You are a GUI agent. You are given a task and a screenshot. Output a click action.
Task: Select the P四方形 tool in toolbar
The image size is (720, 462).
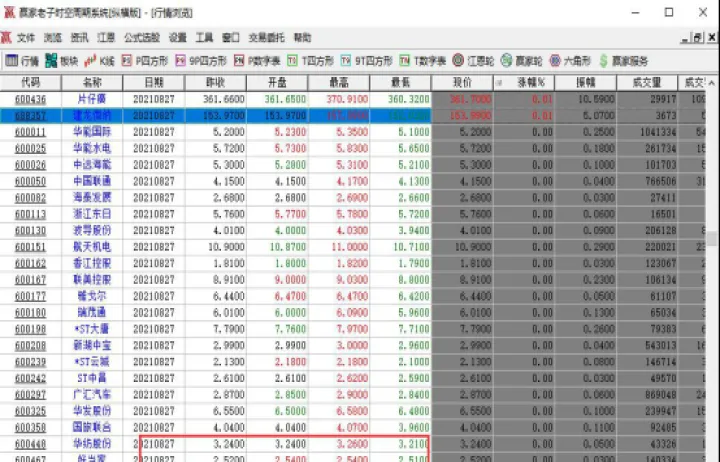145,61
